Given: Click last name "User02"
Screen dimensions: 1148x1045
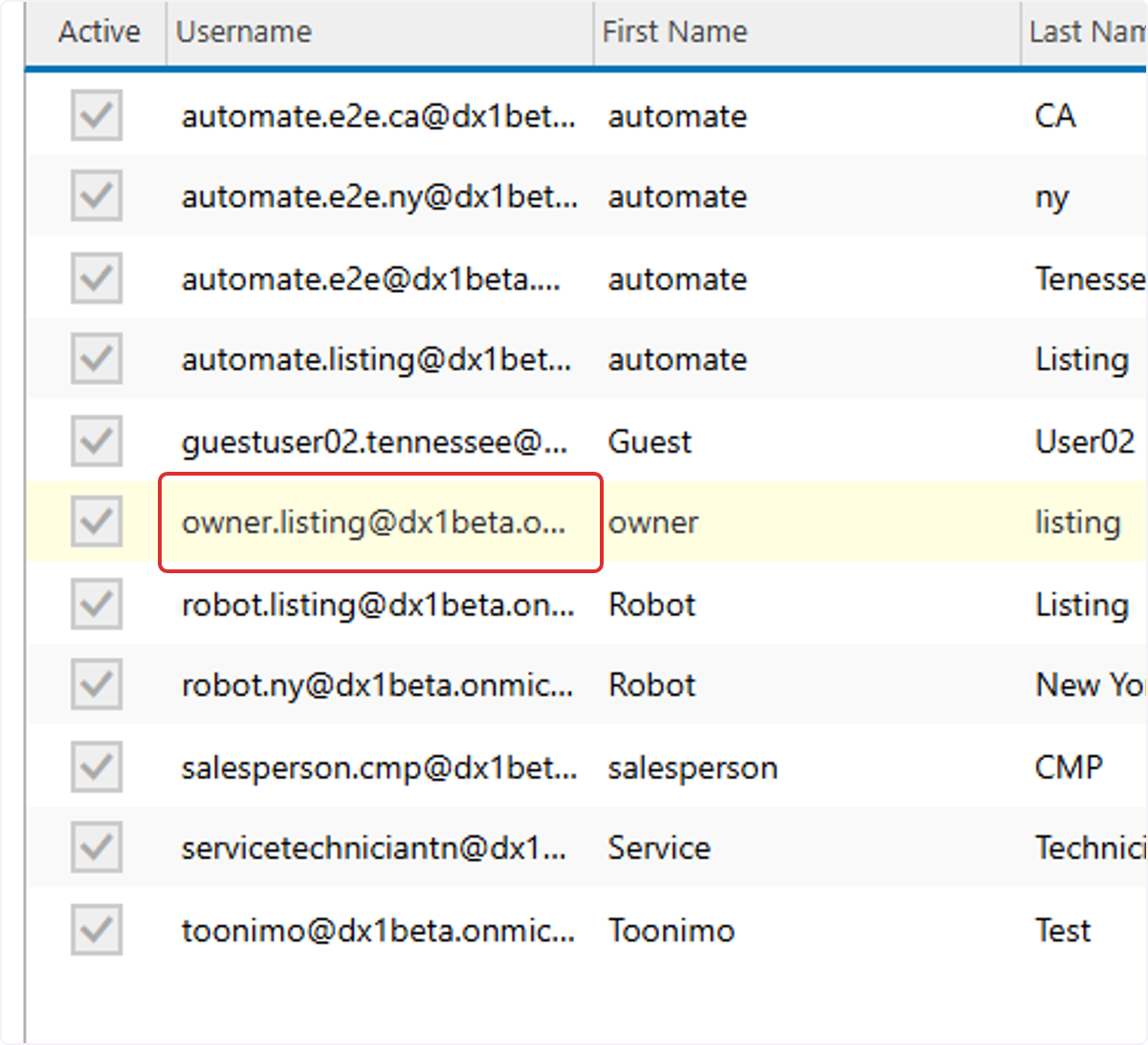Looking at the screenshot, I should coord(1085,442).
